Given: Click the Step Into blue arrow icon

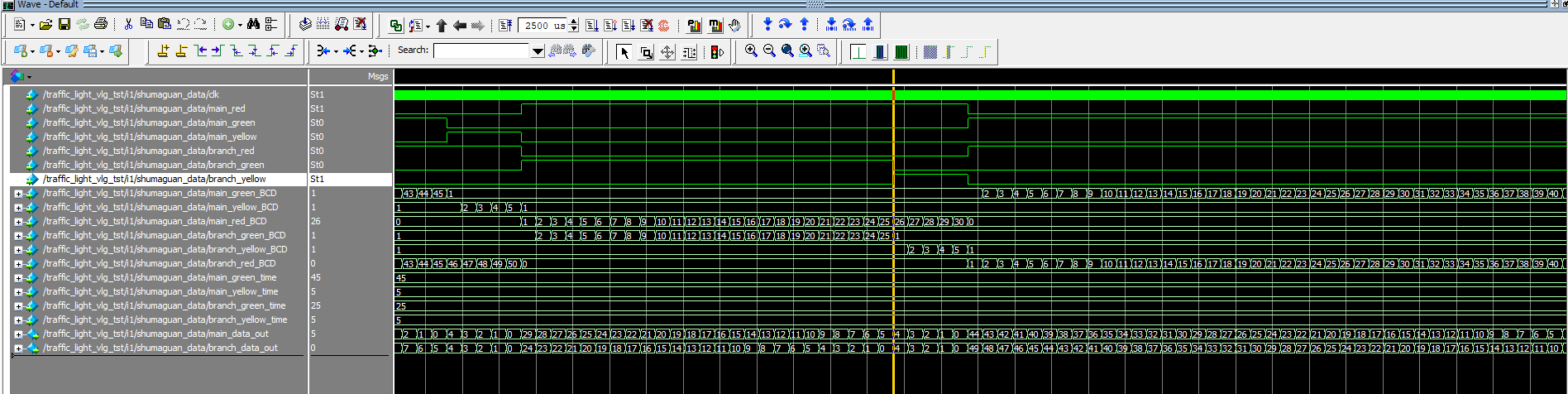Looking at the screenshot, I should (767, 25).
